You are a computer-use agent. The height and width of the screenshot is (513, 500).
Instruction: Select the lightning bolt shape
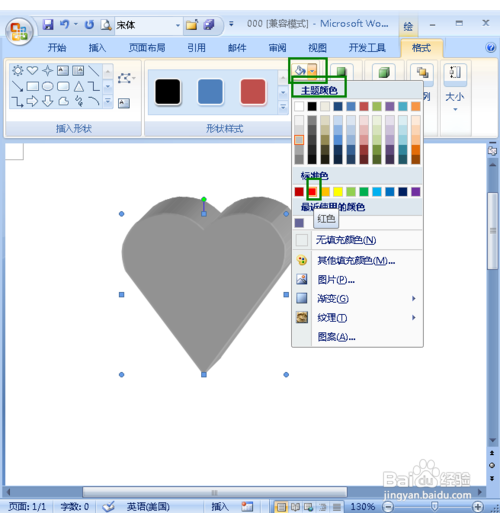79,101
